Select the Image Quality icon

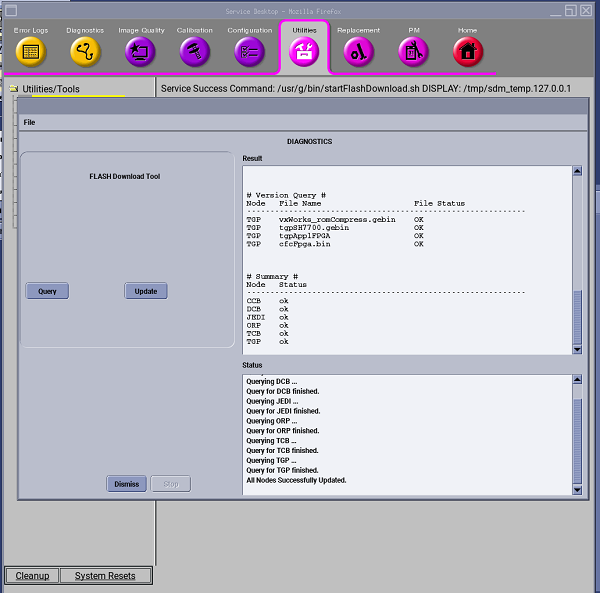point(141,50)
